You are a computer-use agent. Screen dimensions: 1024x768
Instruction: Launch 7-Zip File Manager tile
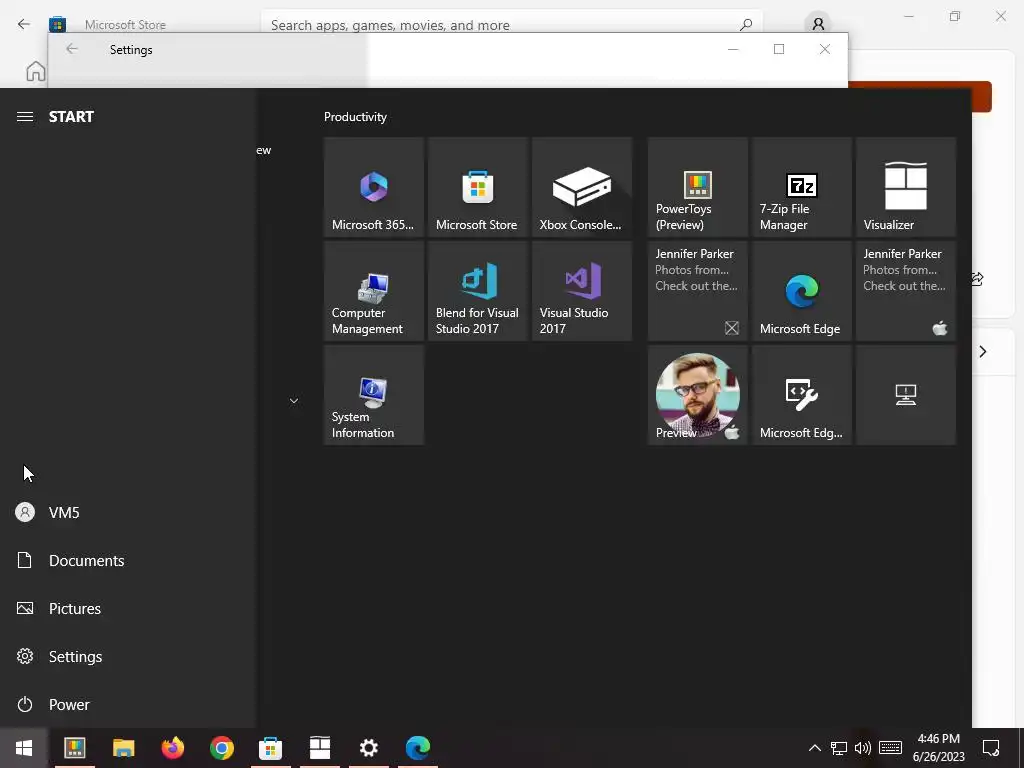coord(801,187)
